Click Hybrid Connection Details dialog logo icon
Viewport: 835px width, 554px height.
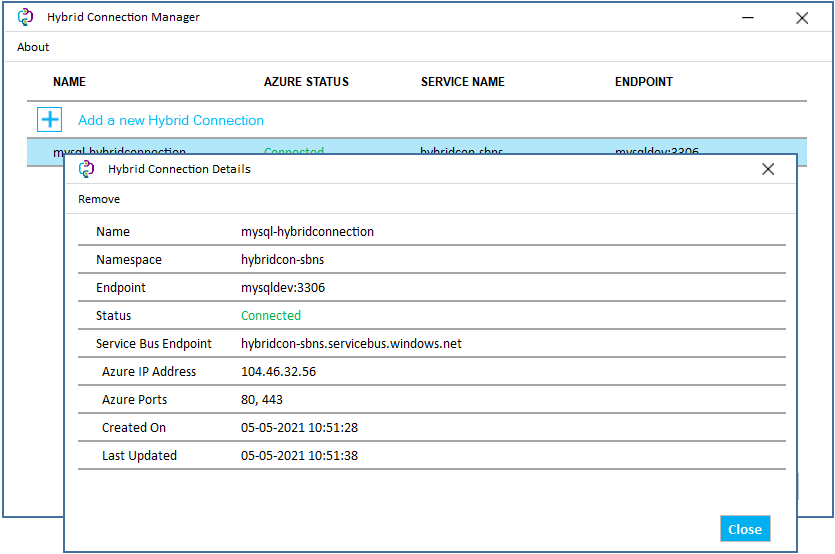tap(86, 169)
